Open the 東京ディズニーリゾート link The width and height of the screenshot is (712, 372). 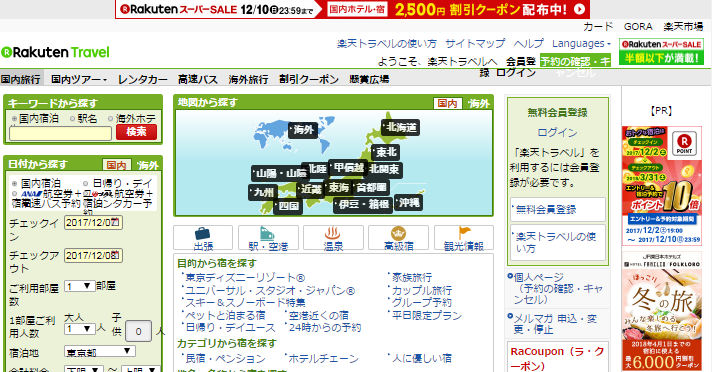(245, 278)
